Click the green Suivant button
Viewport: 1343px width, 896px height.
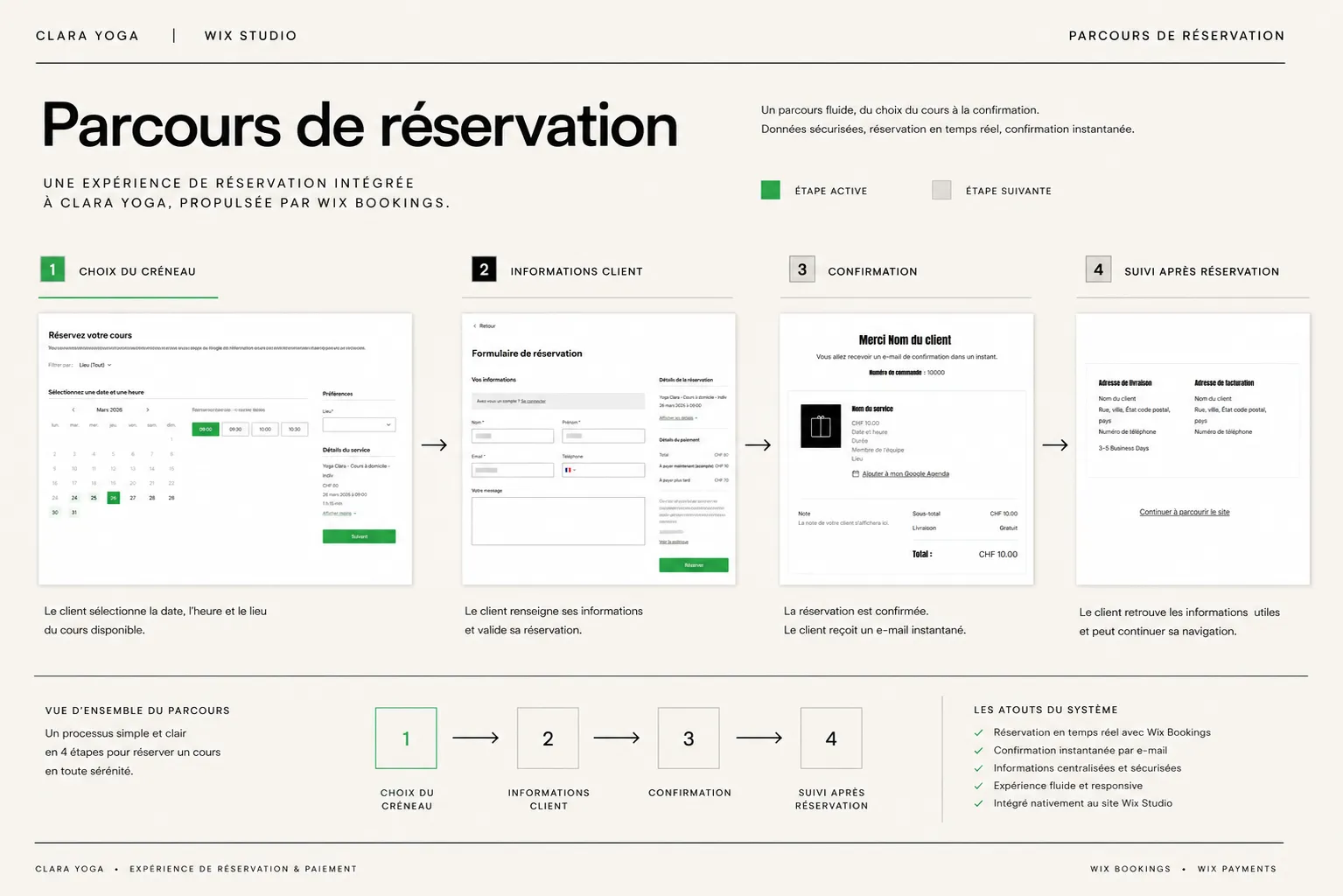359,536
